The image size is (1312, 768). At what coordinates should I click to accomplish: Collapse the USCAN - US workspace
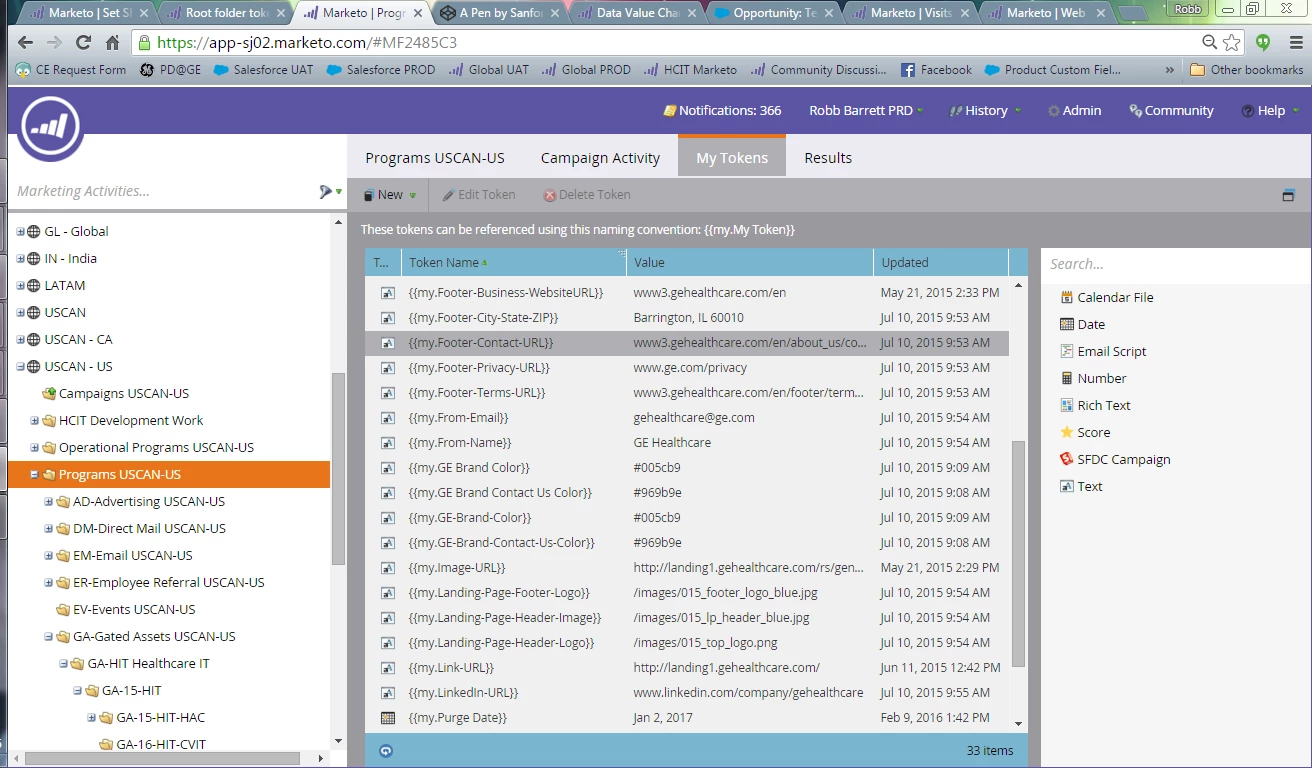20,366
